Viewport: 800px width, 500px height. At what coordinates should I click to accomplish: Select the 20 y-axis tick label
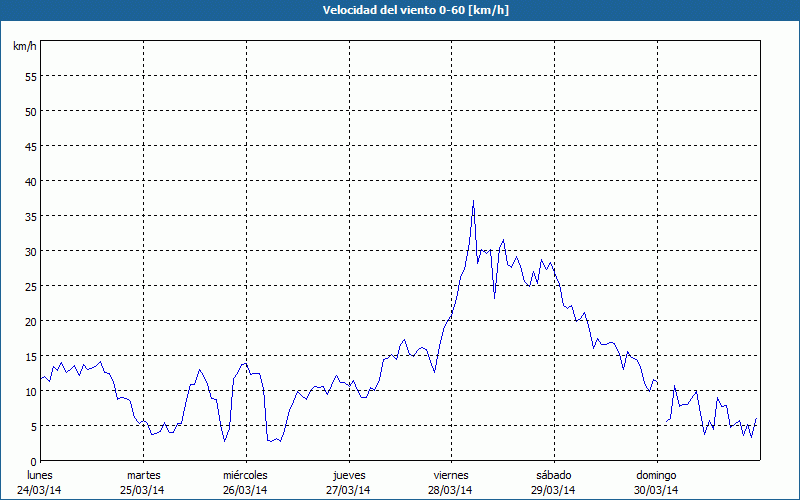30,321
